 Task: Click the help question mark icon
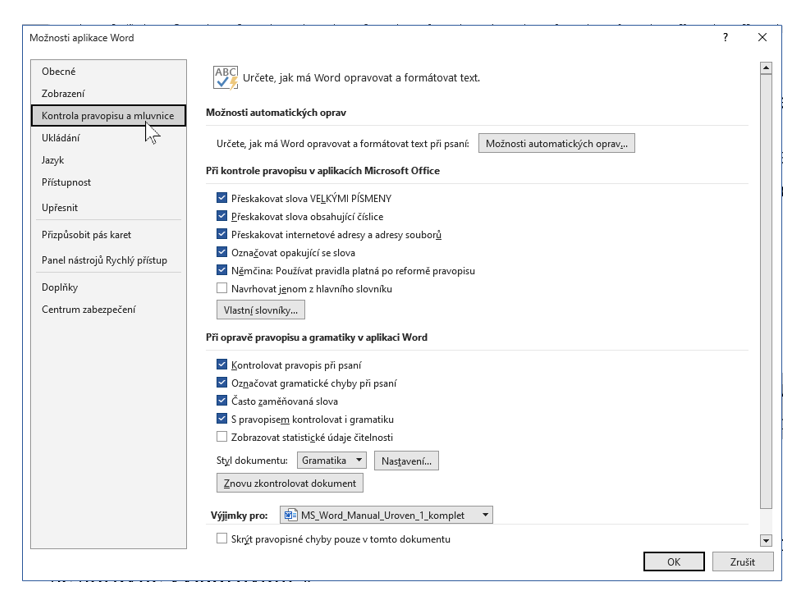(725, 38)
